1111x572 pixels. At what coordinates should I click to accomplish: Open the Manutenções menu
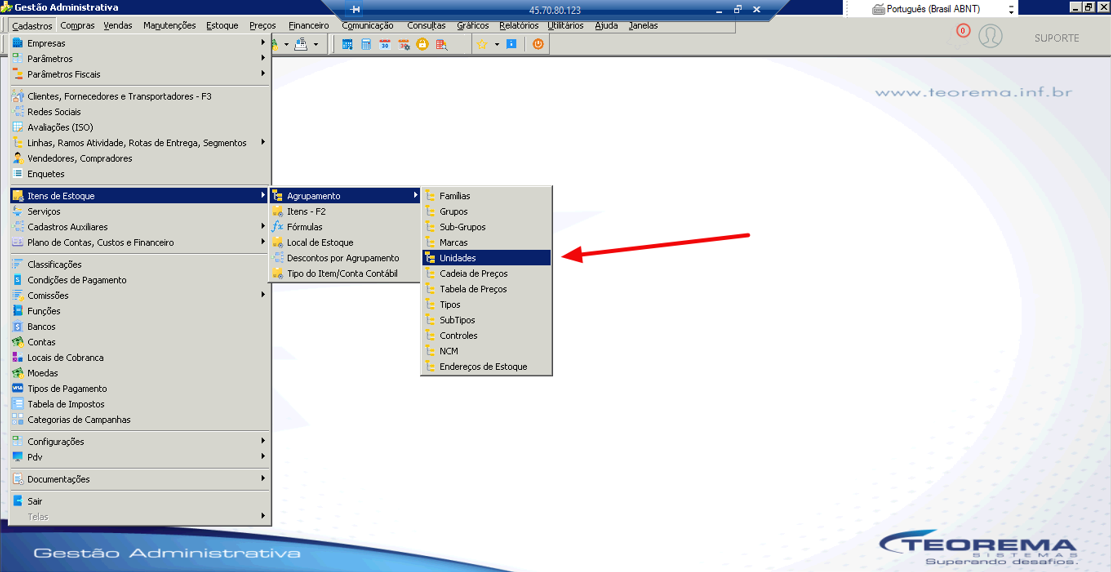pos(169,26)
